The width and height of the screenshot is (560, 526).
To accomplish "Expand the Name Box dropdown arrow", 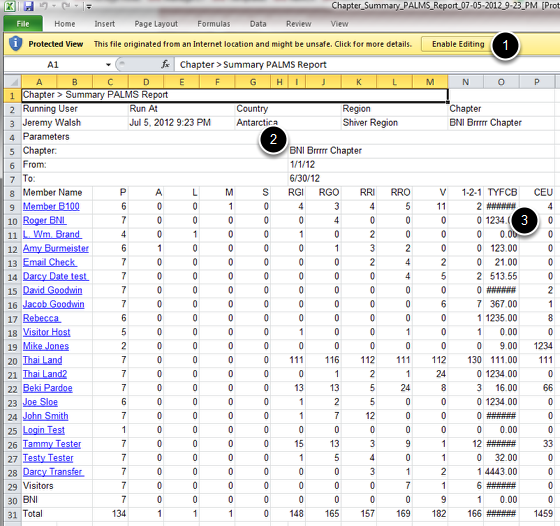I will tap(108, 65).
